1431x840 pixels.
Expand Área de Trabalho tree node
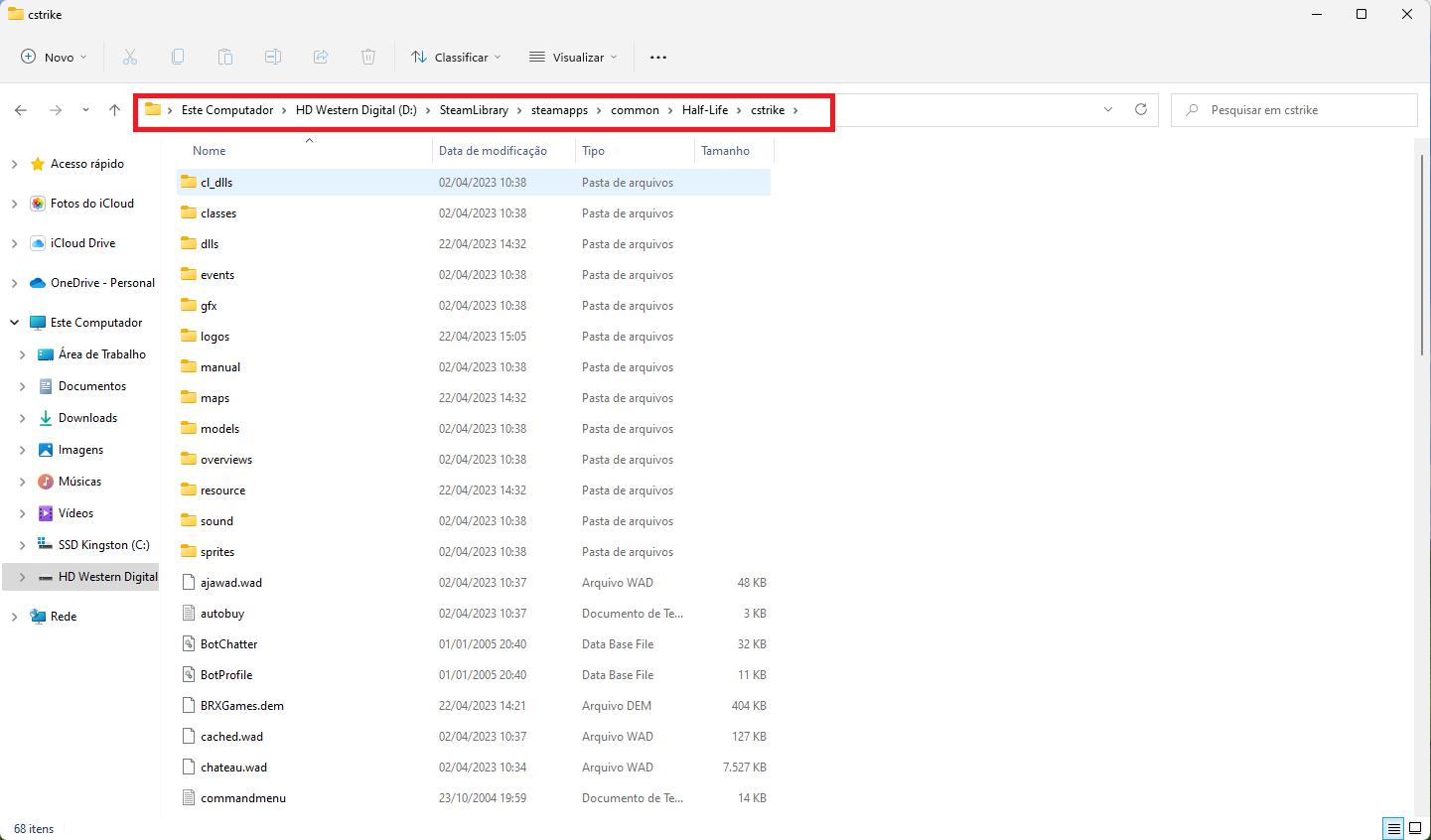point(22,354)
